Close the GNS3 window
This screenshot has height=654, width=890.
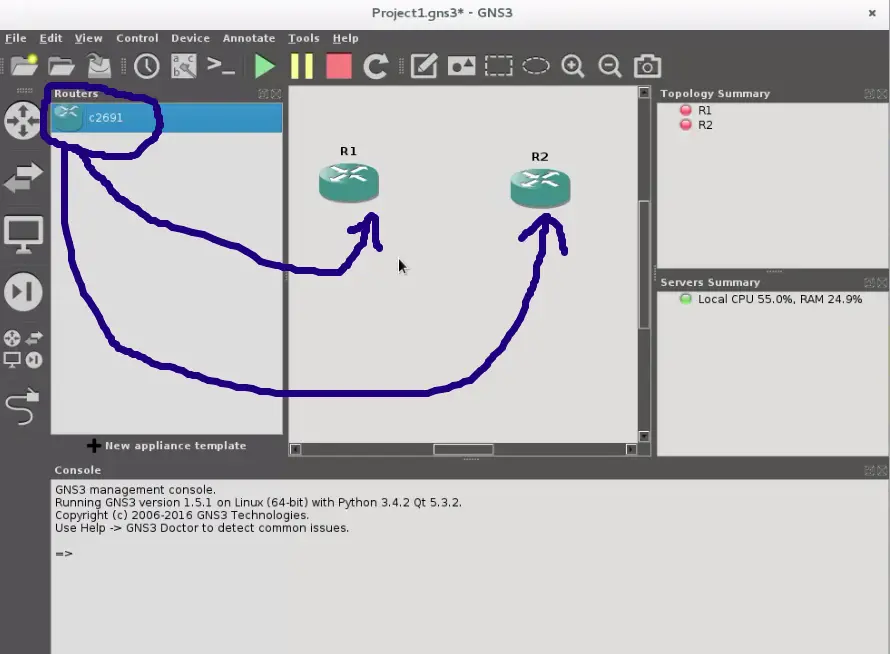pos(872,13)
